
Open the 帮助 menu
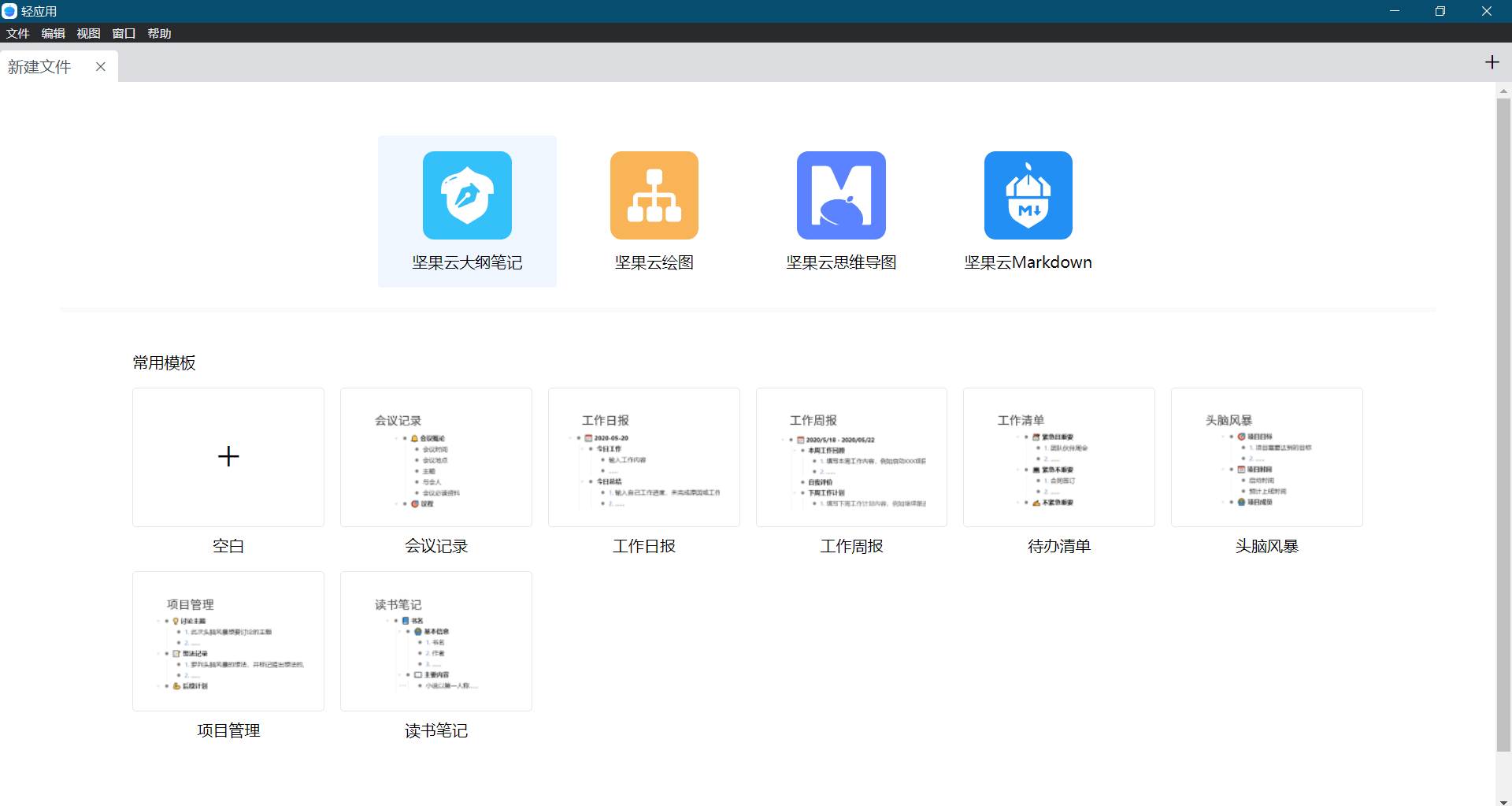(159, 33)
